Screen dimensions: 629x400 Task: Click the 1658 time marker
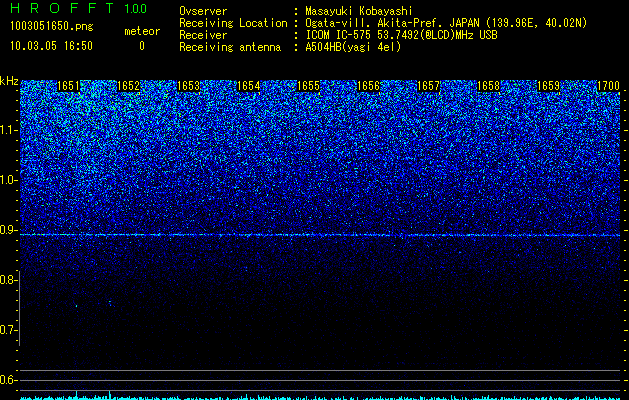pos(489,86)
